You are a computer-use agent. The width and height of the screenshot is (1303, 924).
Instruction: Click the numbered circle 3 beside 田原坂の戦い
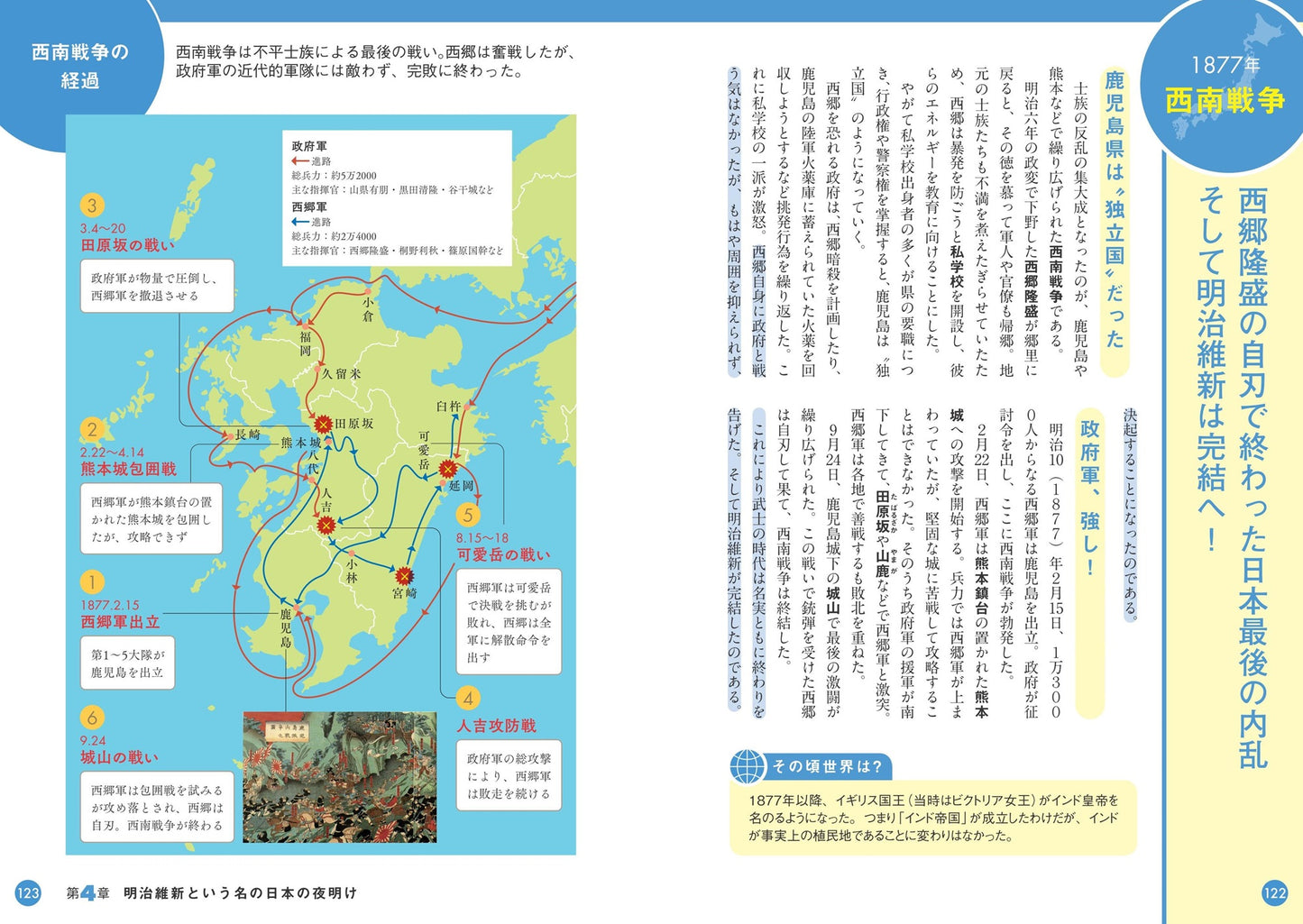coord(91,206)
